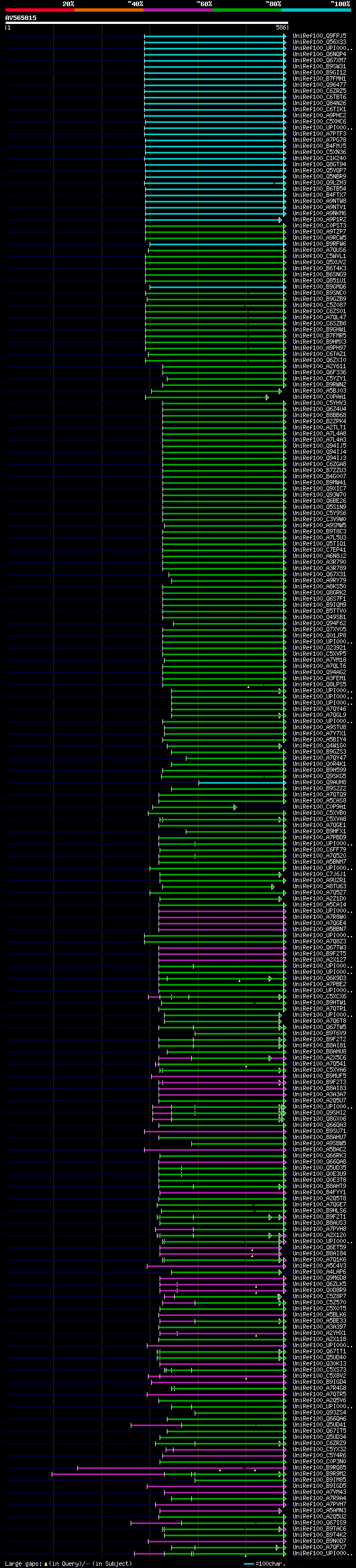Click UniRef100_Q93ZS4 label
The width and height of the screenshot is (356, 1568).
coord(319,1412)
